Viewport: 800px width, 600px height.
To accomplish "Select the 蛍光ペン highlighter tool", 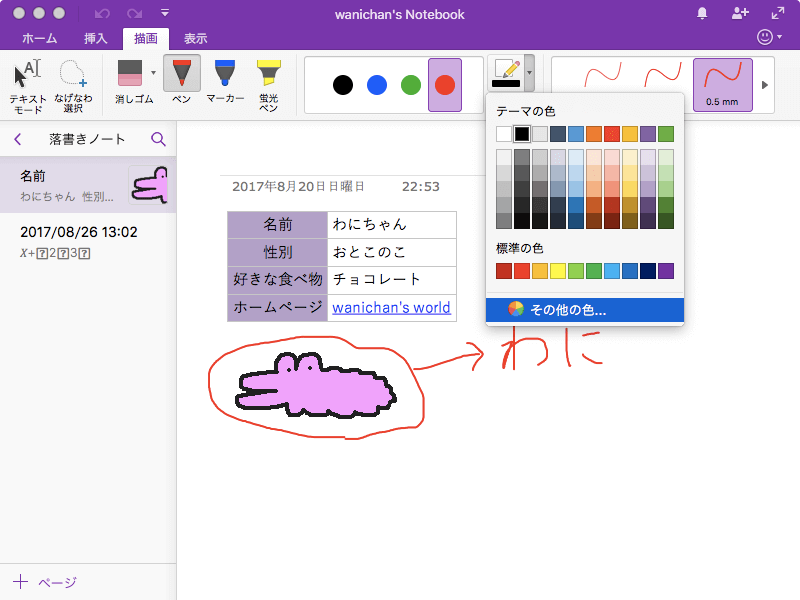I will 268,85.
